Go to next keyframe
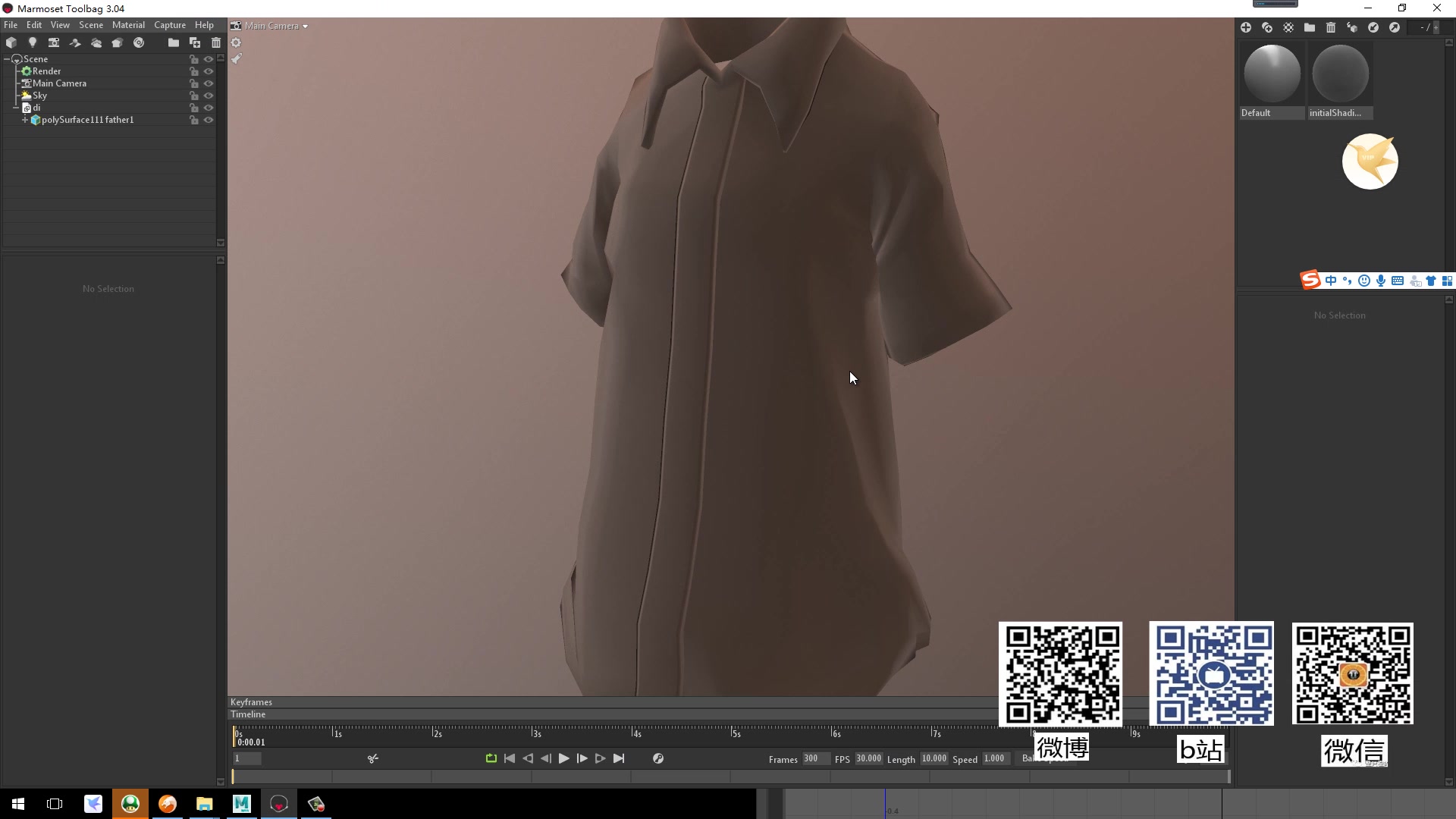The image size is (1456, 819). (x=600, y=758)
